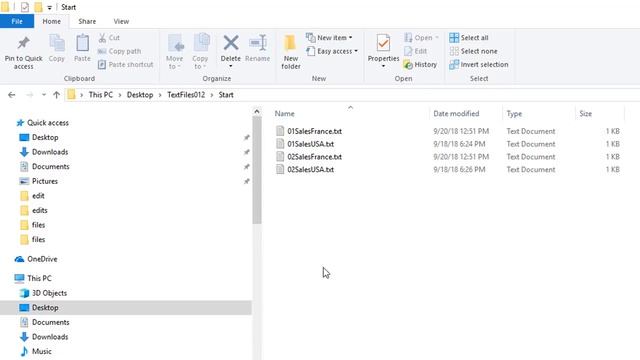640x360 pixels.
Task: Open the New item dropdown
Action: pyautogui.click(x=329, y=38)
